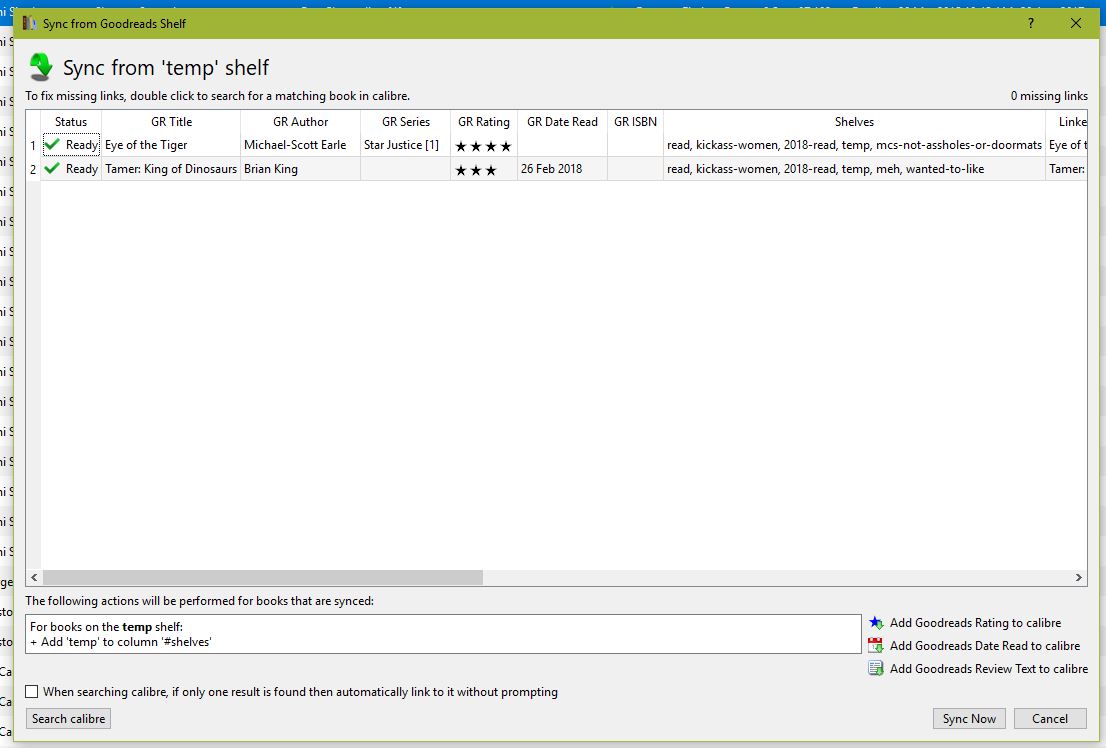Select 'Eye of the Tiger' title cell

171,145
